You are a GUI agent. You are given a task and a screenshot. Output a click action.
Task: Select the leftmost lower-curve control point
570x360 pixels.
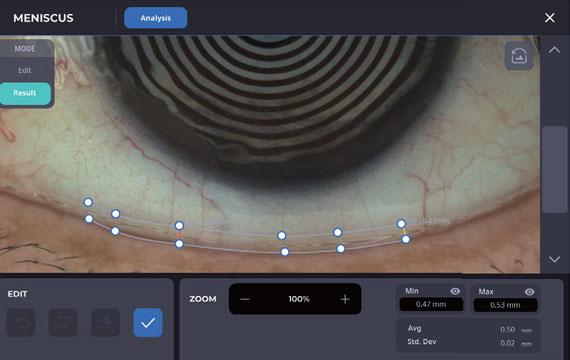[x=89, y=219]
